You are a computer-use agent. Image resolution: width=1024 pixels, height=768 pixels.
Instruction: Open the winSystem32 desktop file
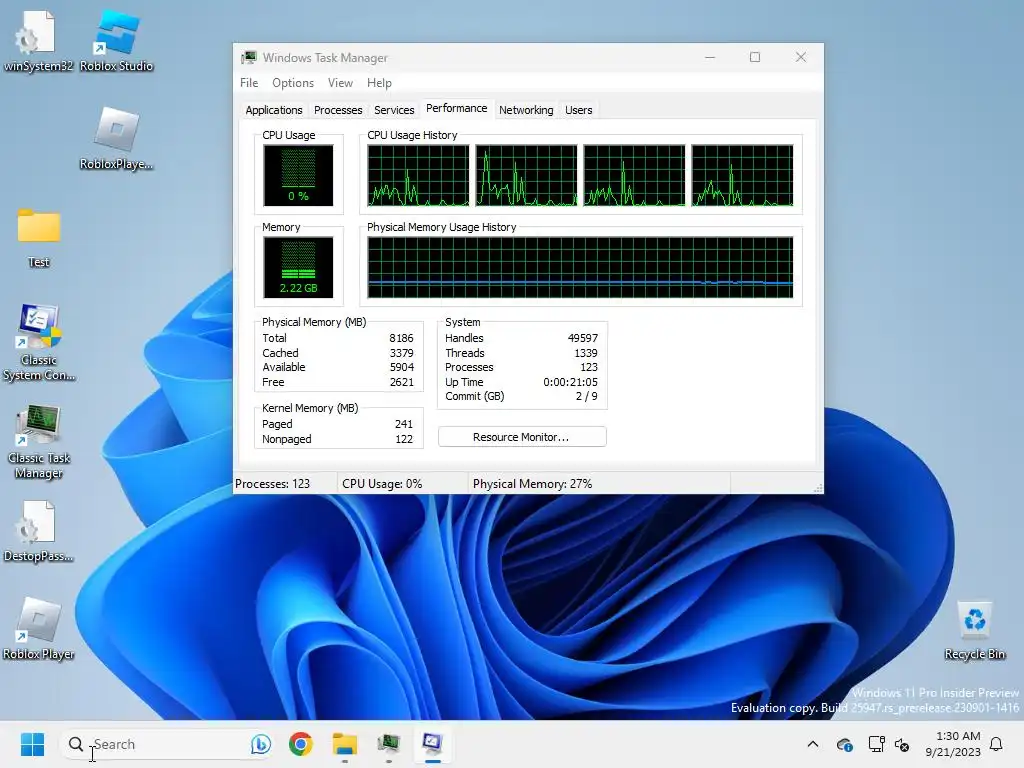(39, 40)
